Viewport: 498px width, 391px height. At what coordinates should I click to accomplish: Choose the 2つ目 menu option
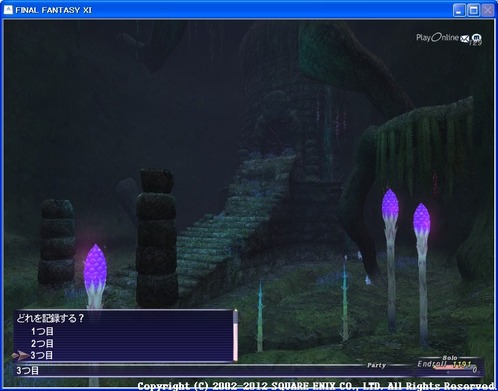pyautogui.click(x=42, y=343)
